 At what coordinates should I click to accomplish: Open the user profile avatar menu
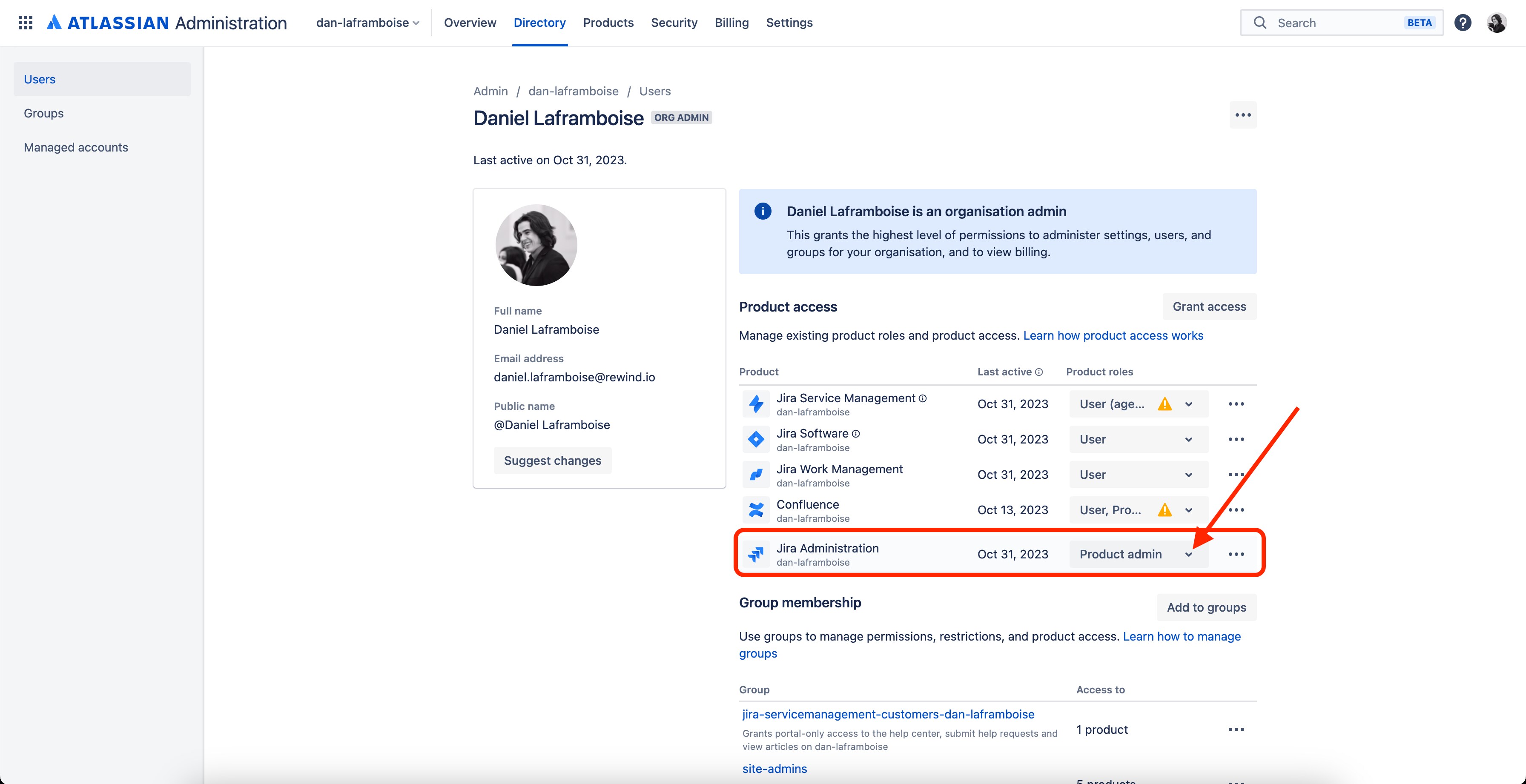(x=1496, y=23)
